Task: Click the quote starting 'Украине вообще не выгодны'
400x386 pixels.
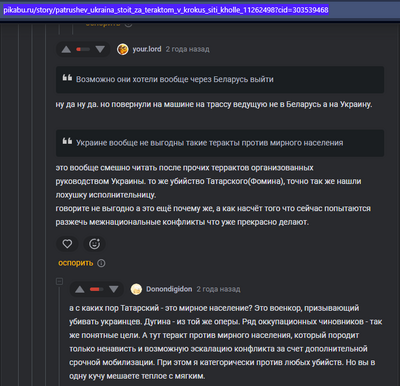Action: coord(220,143)
